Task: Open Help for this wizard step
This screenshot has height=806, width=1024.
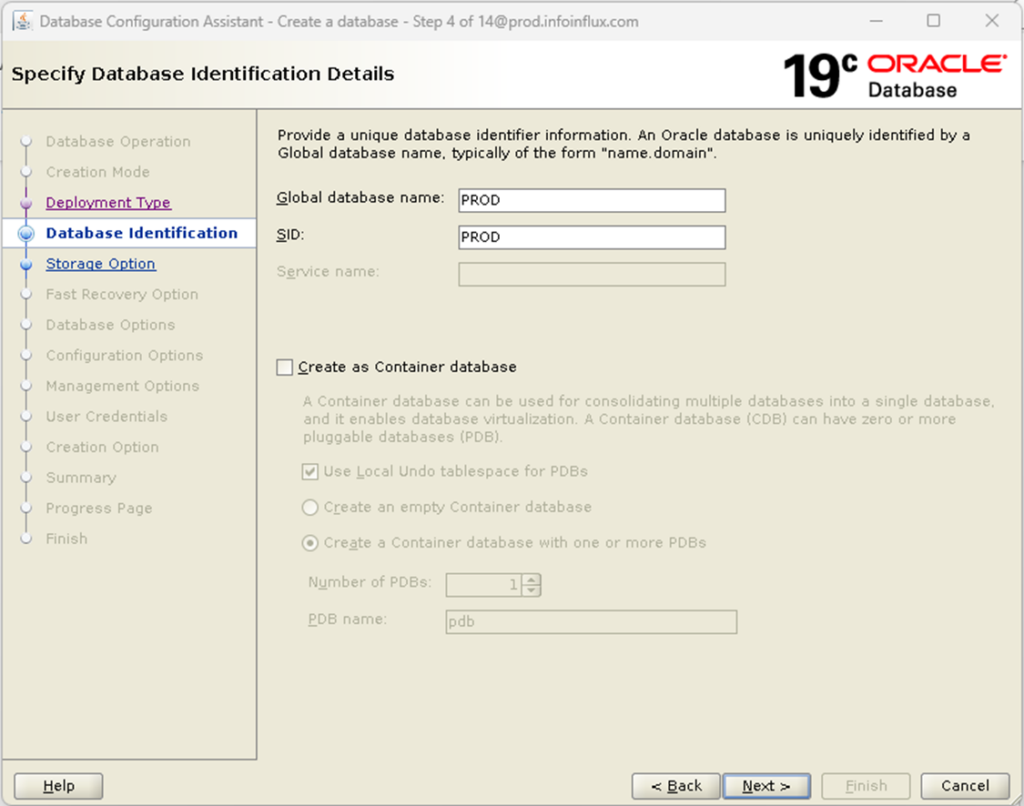Action: [x=57, y=786]
